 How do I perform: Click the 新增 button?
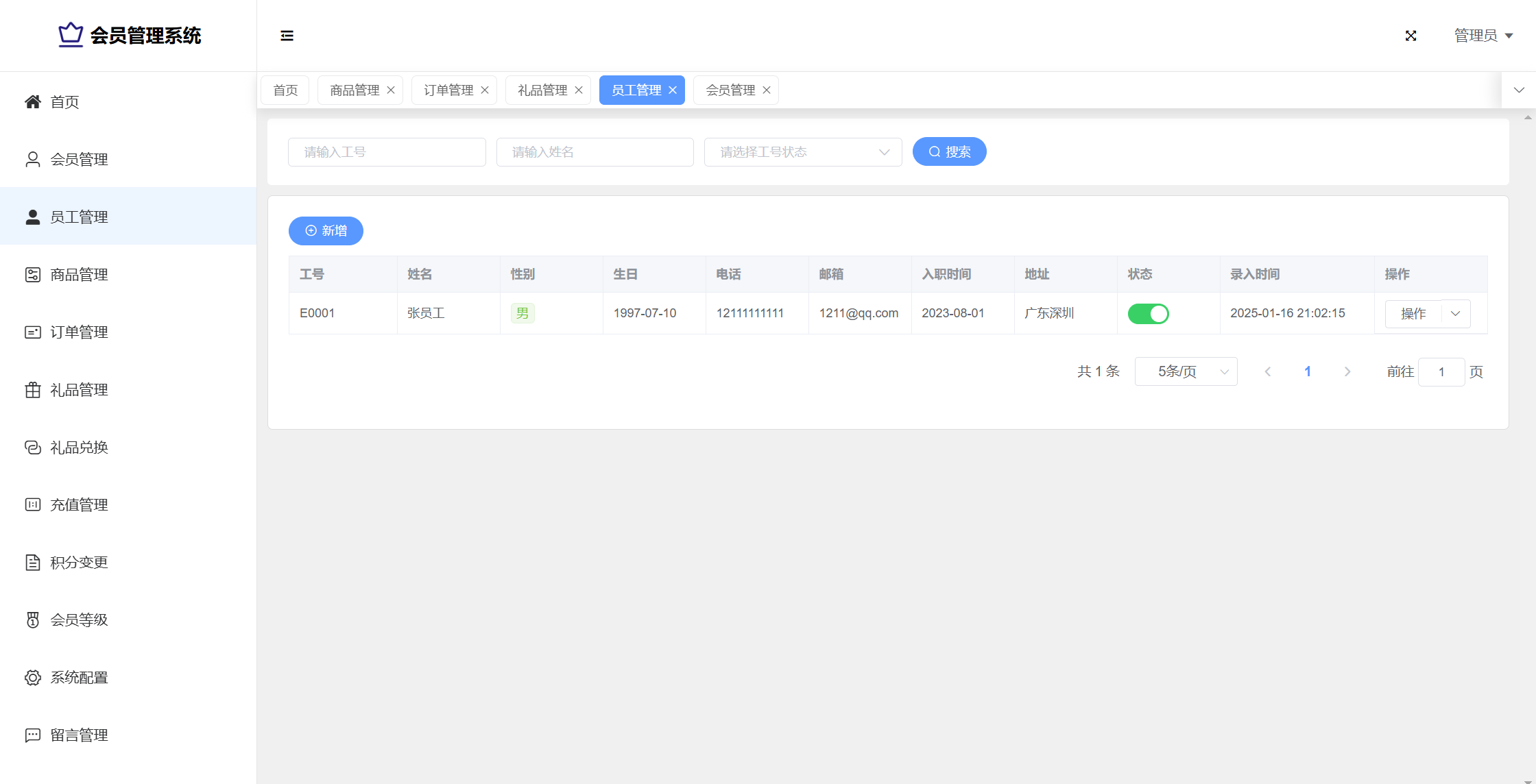point(326,231)
